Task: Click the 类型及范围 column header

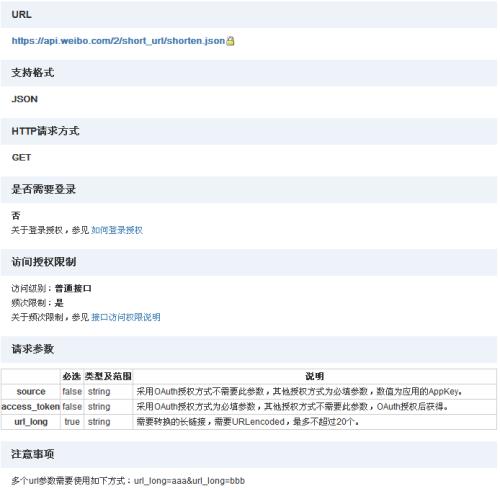Action: (108, 376)
